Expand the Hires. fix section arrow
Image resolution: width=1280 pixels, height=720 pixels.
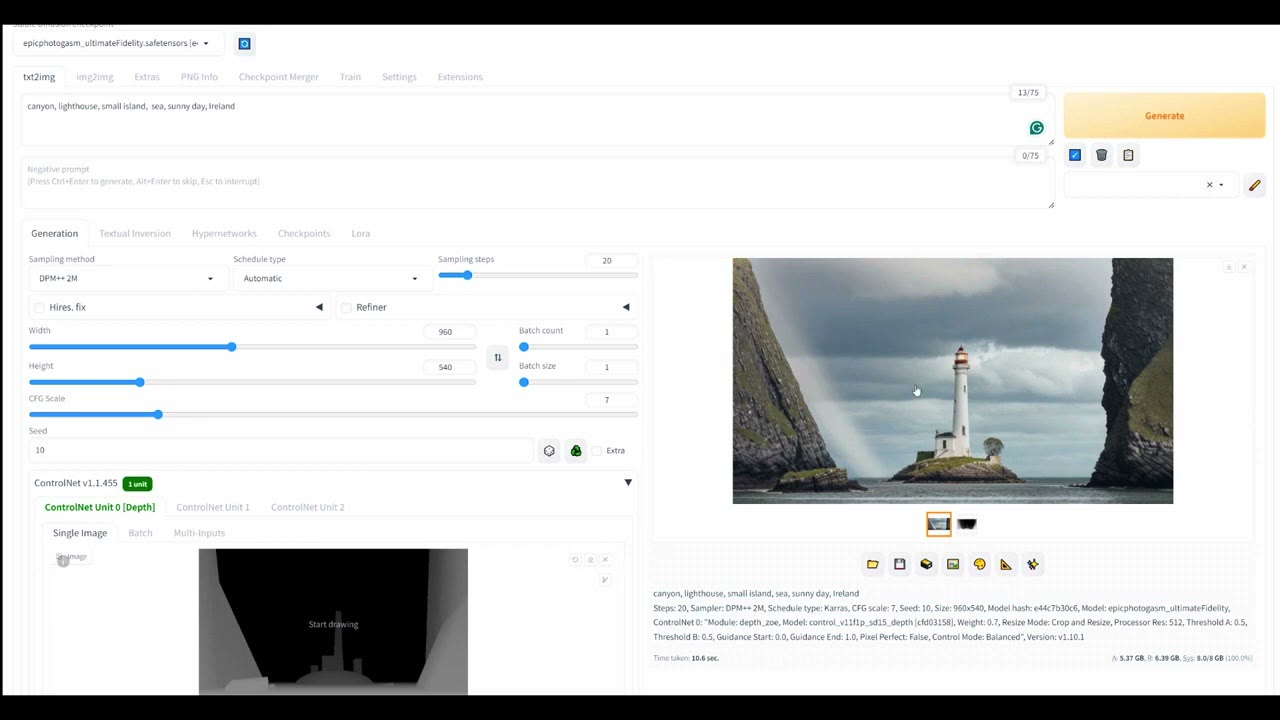pyautogui.click(x=319, y=307)
